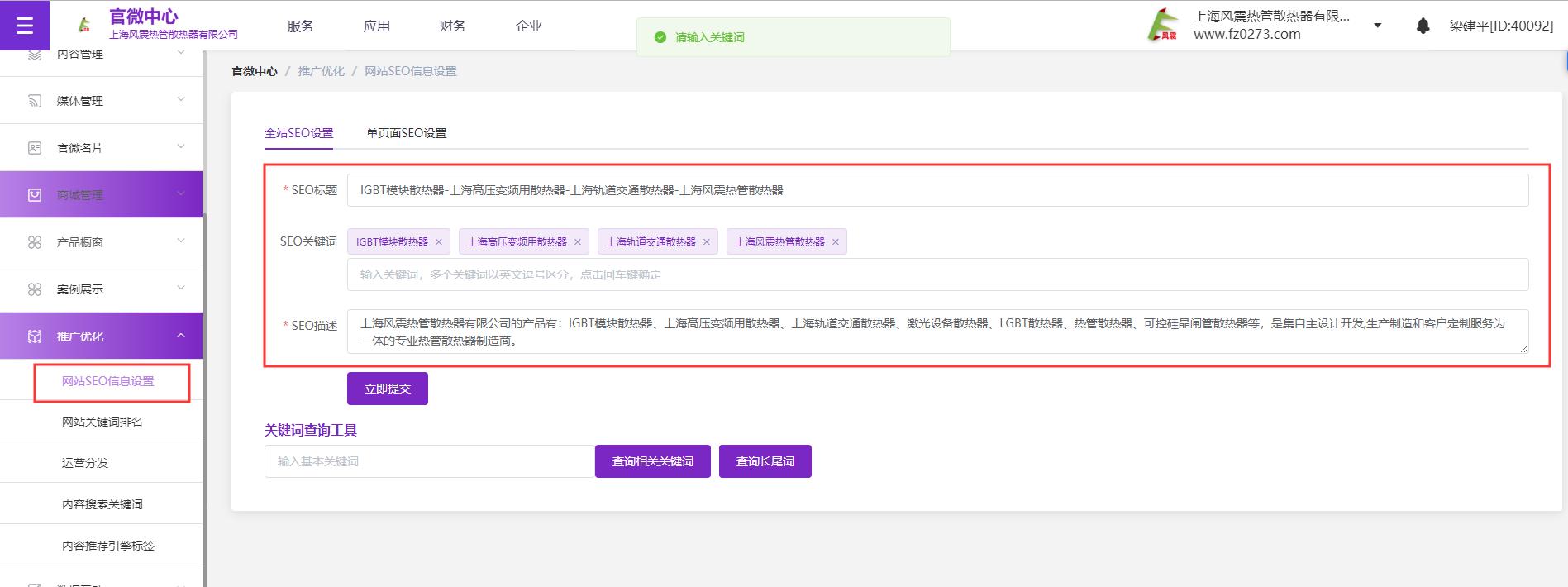The image size is (1568, 587).
Task: Remove the 上海高压变频用散热器 keyword tag
Action: click(578, 242)
